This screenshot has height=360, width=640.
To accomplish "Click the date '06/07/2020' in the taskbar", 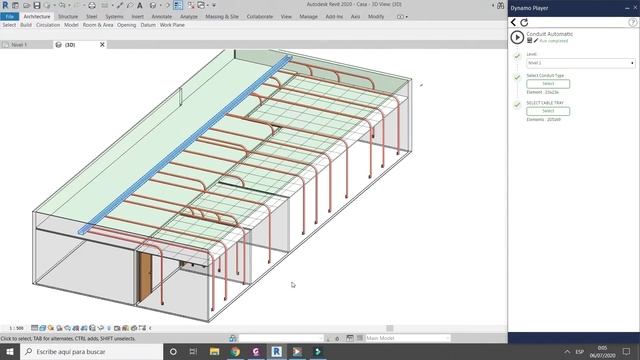I will [602, 356].
